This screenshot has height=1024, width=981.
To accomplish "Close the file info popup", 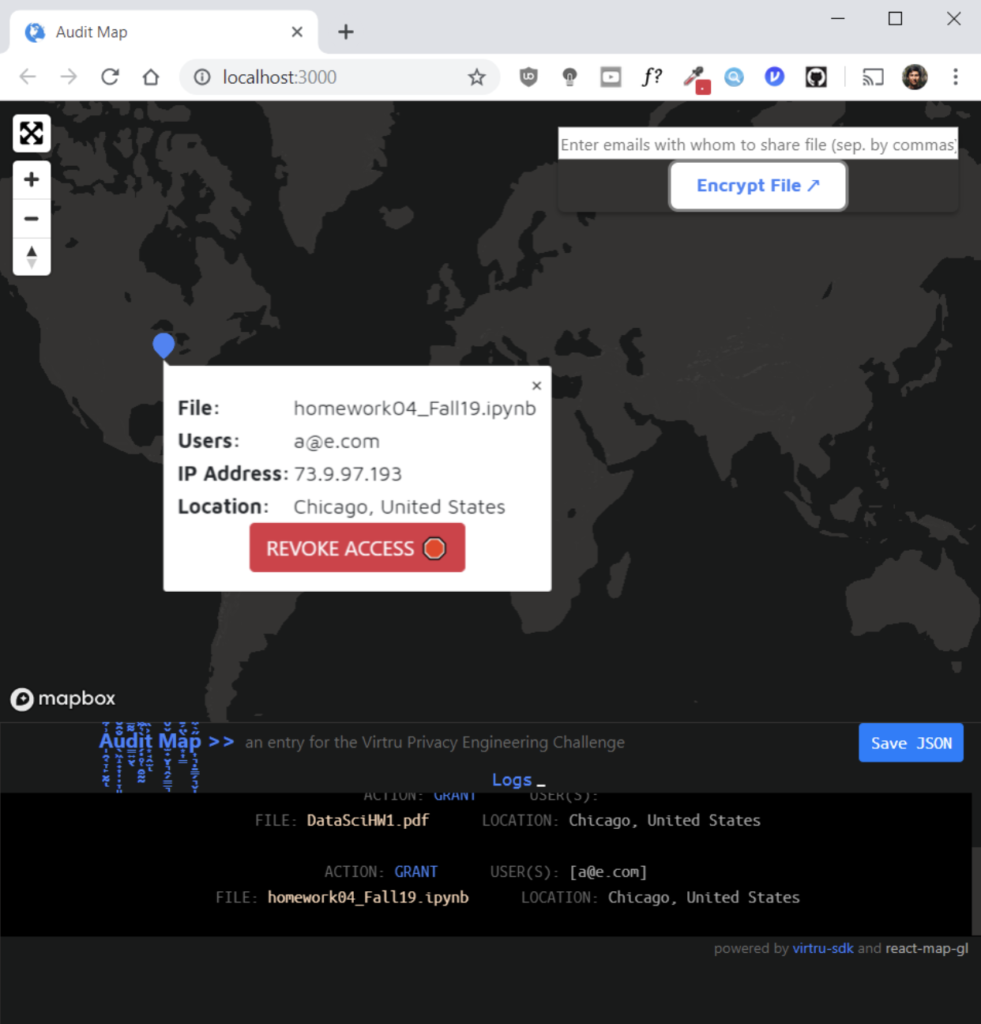I will pyautogui.click(x=536, y=386).
